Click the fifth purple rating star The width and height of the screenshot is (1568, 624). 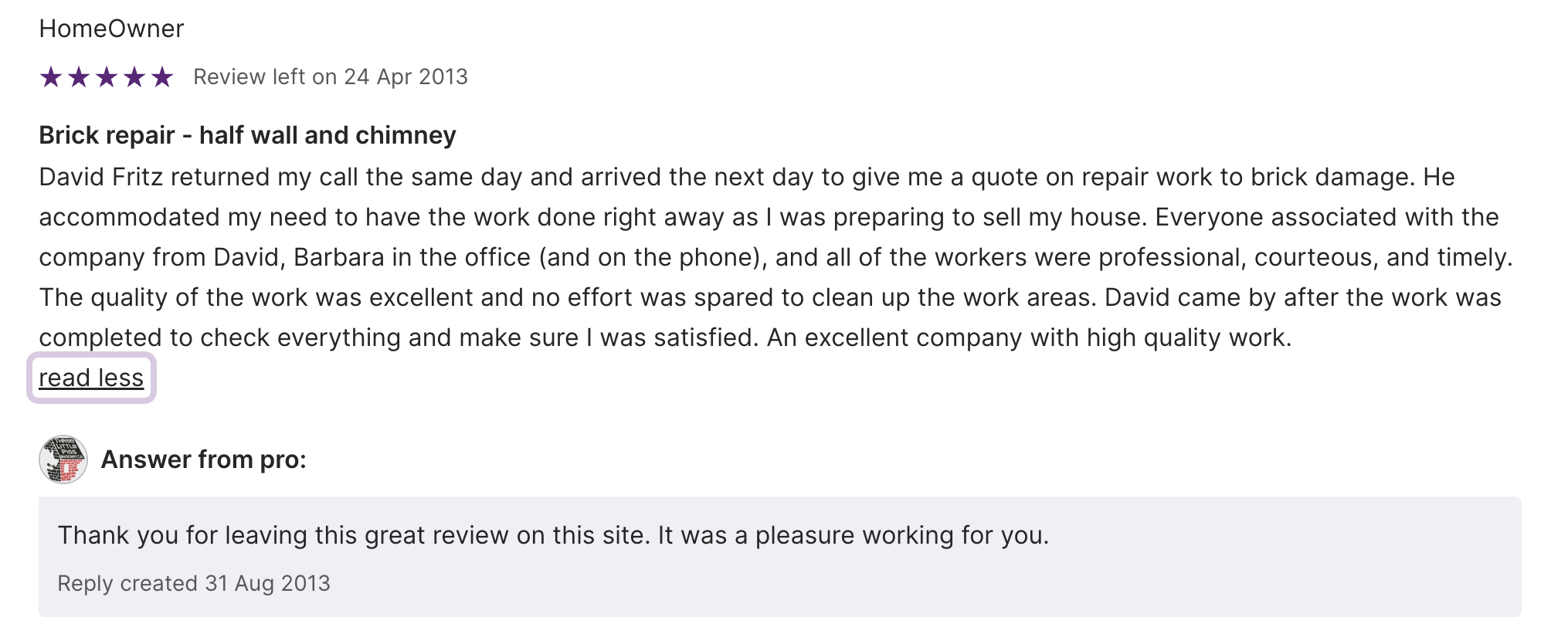(x=162, y=77)
